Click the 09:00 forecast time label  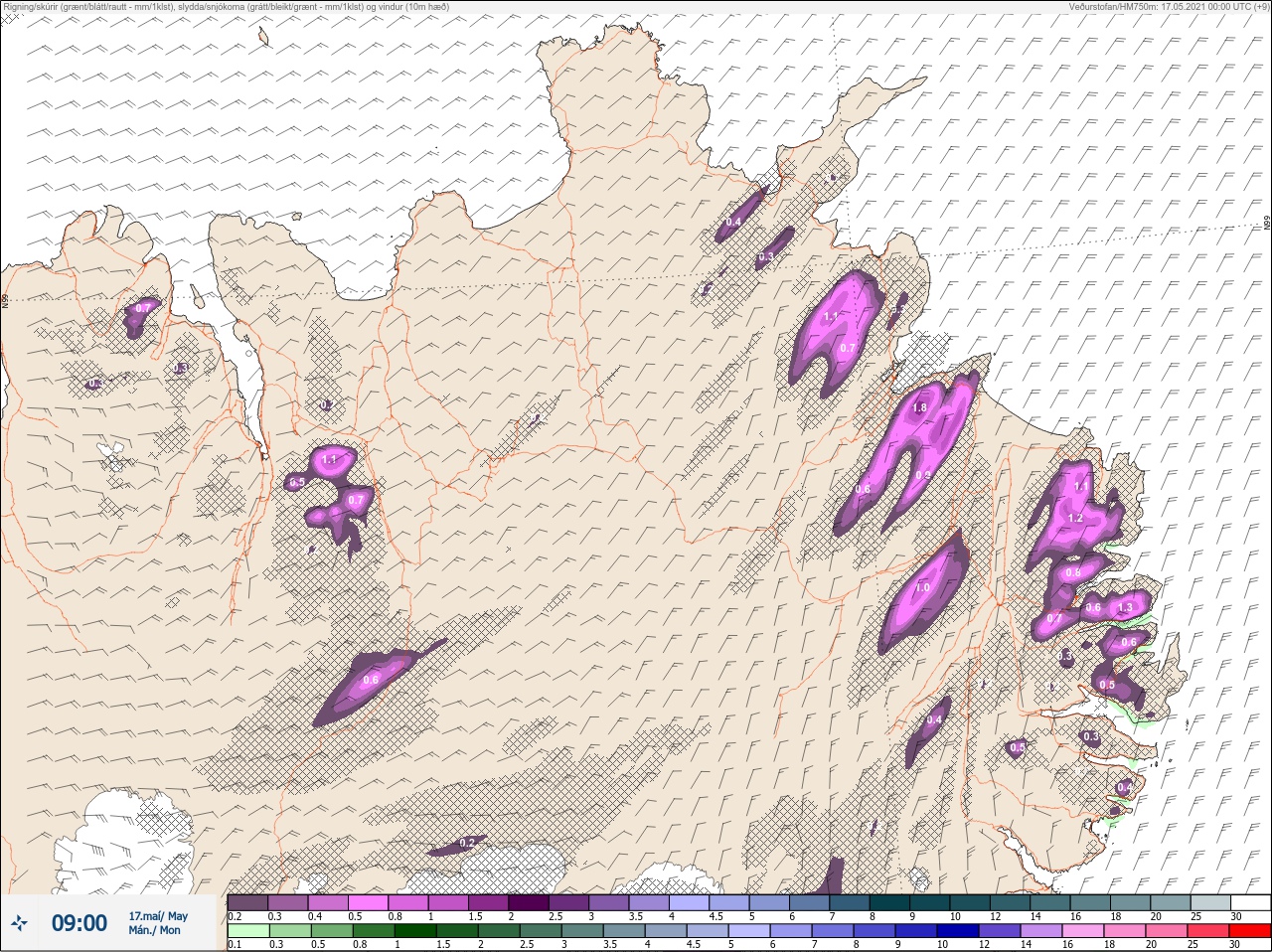click(x=79, y=923)
